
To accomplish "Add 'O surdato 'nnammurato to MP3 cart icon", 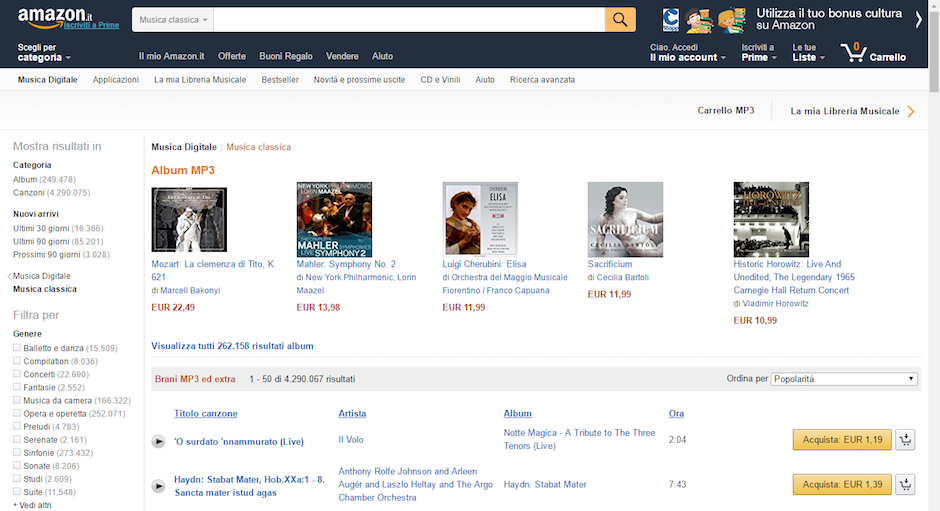I will tap(905, 440).
